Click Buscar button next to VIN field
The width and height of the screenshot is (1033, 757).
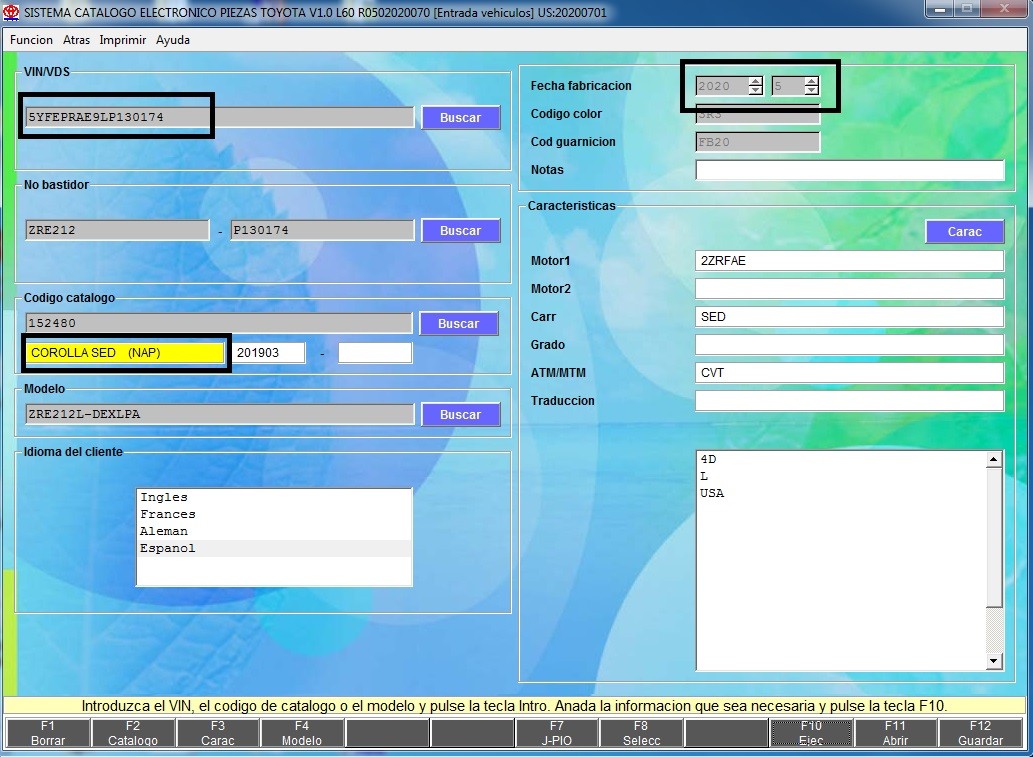click(460, 118)
